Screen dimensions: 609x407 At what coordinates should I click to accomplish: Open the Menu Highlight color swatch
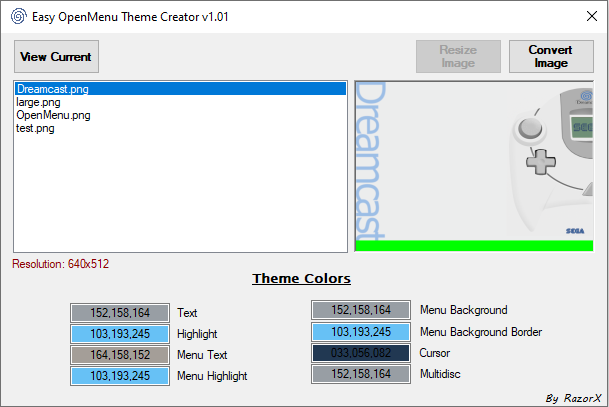point(120,376)
